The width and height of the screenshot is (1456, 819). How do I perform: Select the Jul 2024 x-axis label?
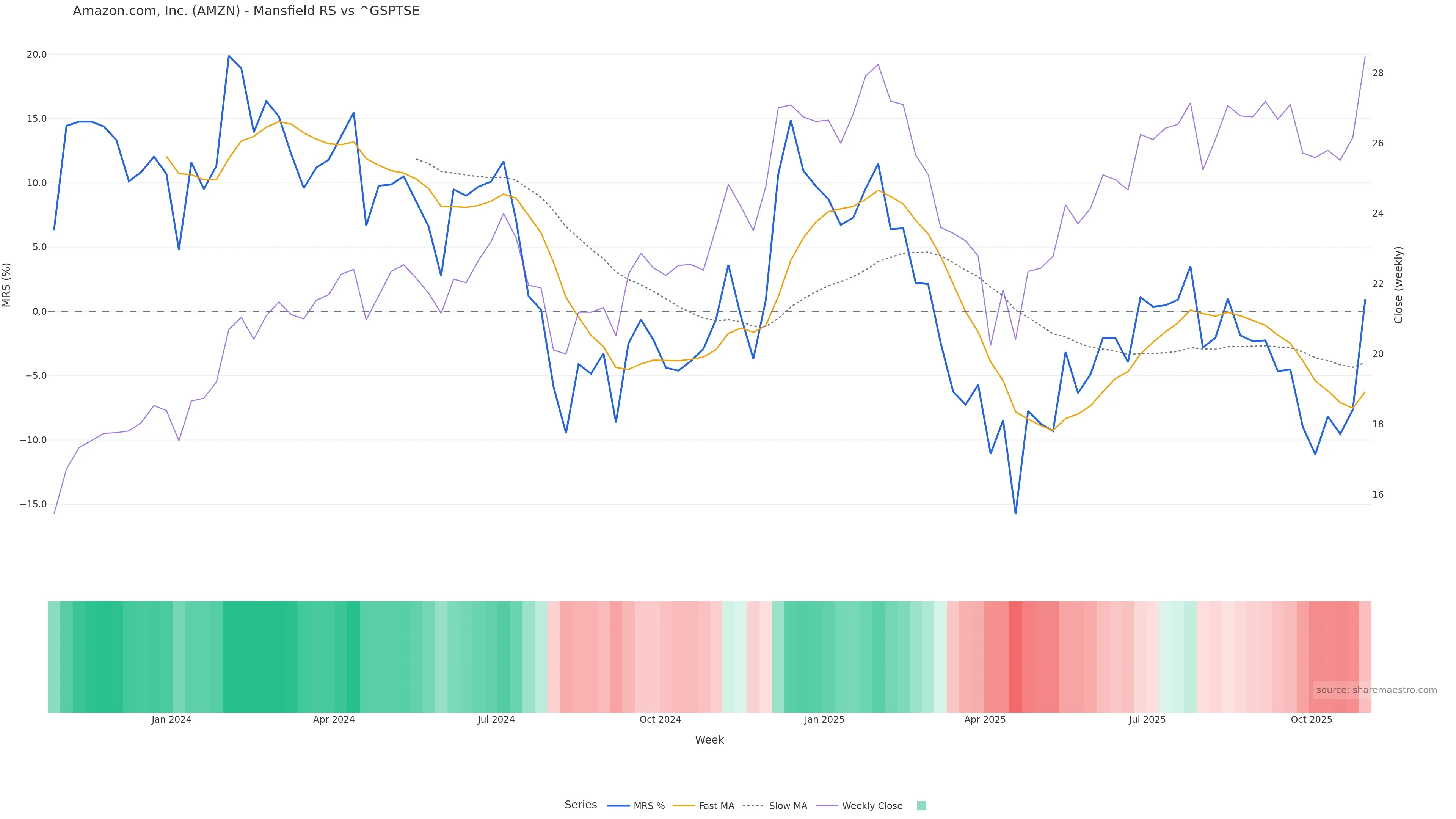[x=496, y=720]
